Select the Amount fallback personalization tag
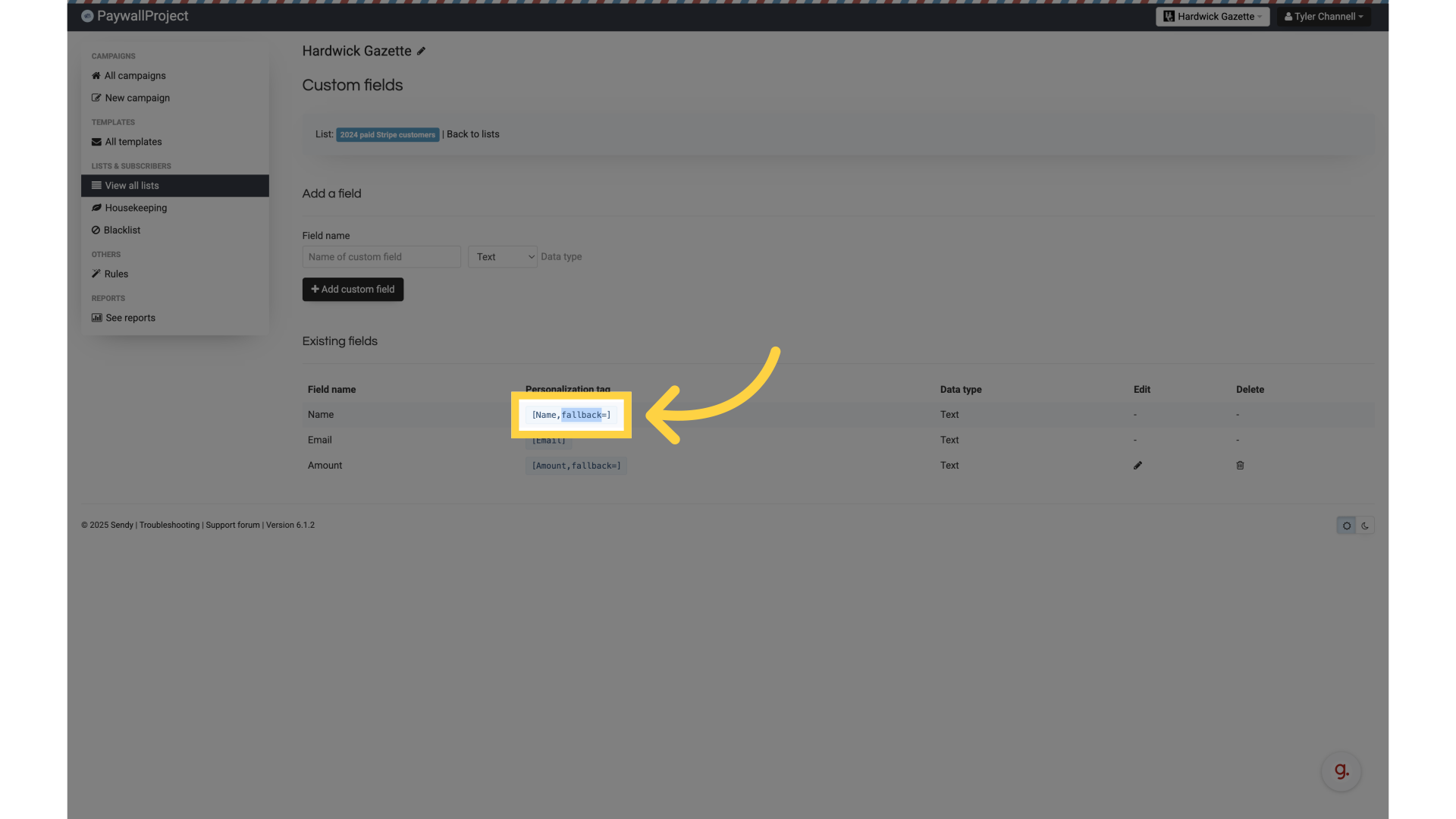This screenshot has width=1456, height=819. coord(576,466)
